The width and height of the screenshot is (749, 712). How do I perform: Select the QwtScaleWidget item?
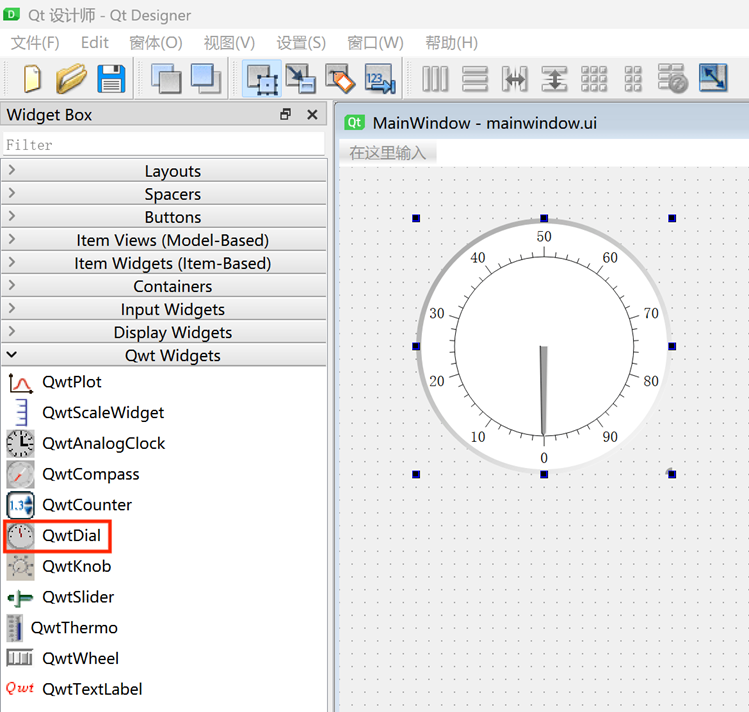point(86,413)
